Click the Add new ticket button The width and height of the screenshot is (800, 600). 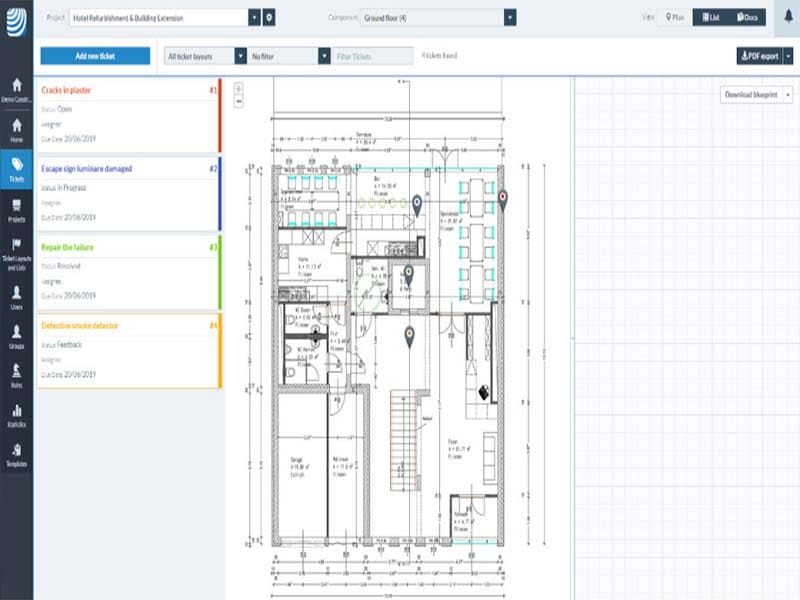[95, 56]
